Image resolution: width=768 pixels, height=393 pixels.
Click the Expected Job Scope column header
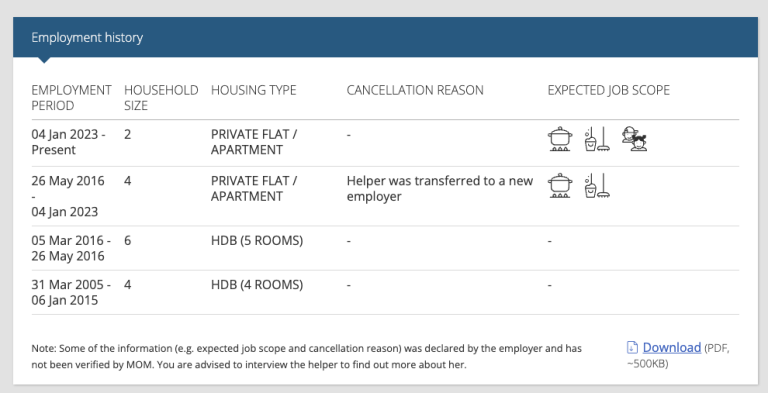pyautogui.click(x=608, y=90)
